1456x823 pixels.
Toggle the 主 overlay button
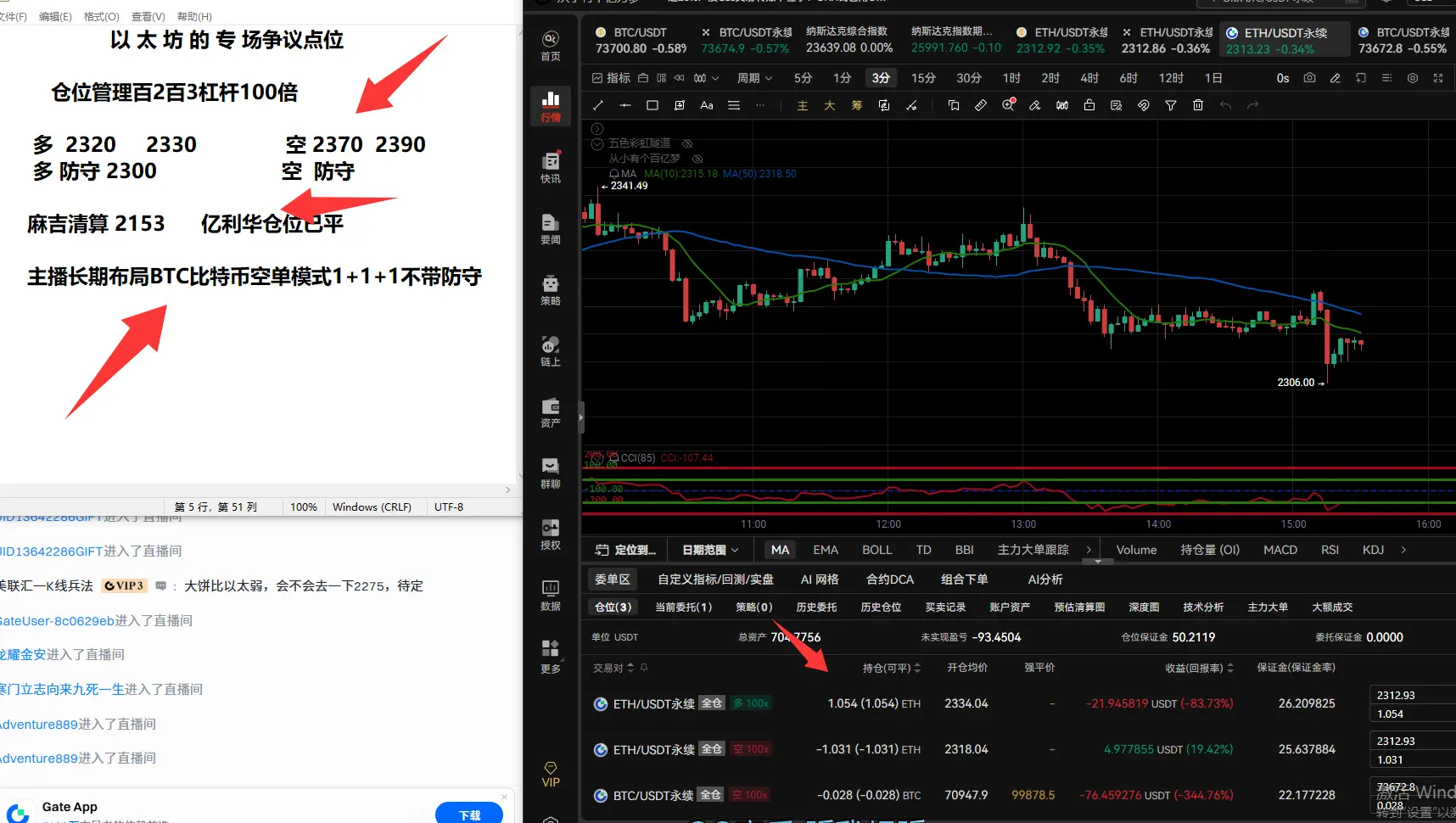point(803,105)
